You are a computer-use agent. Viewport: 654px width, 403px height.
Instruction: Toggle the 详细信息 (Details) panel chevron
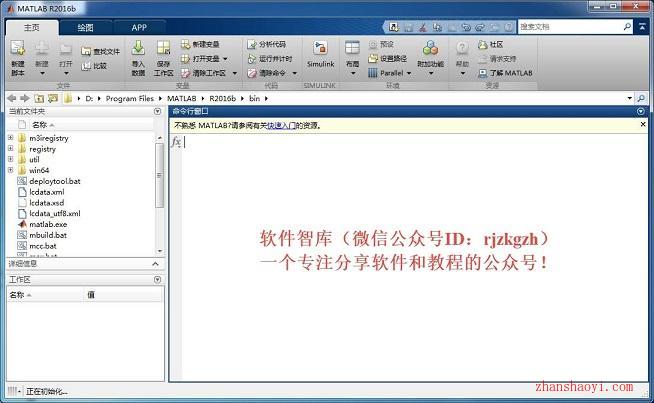(156, 264)
